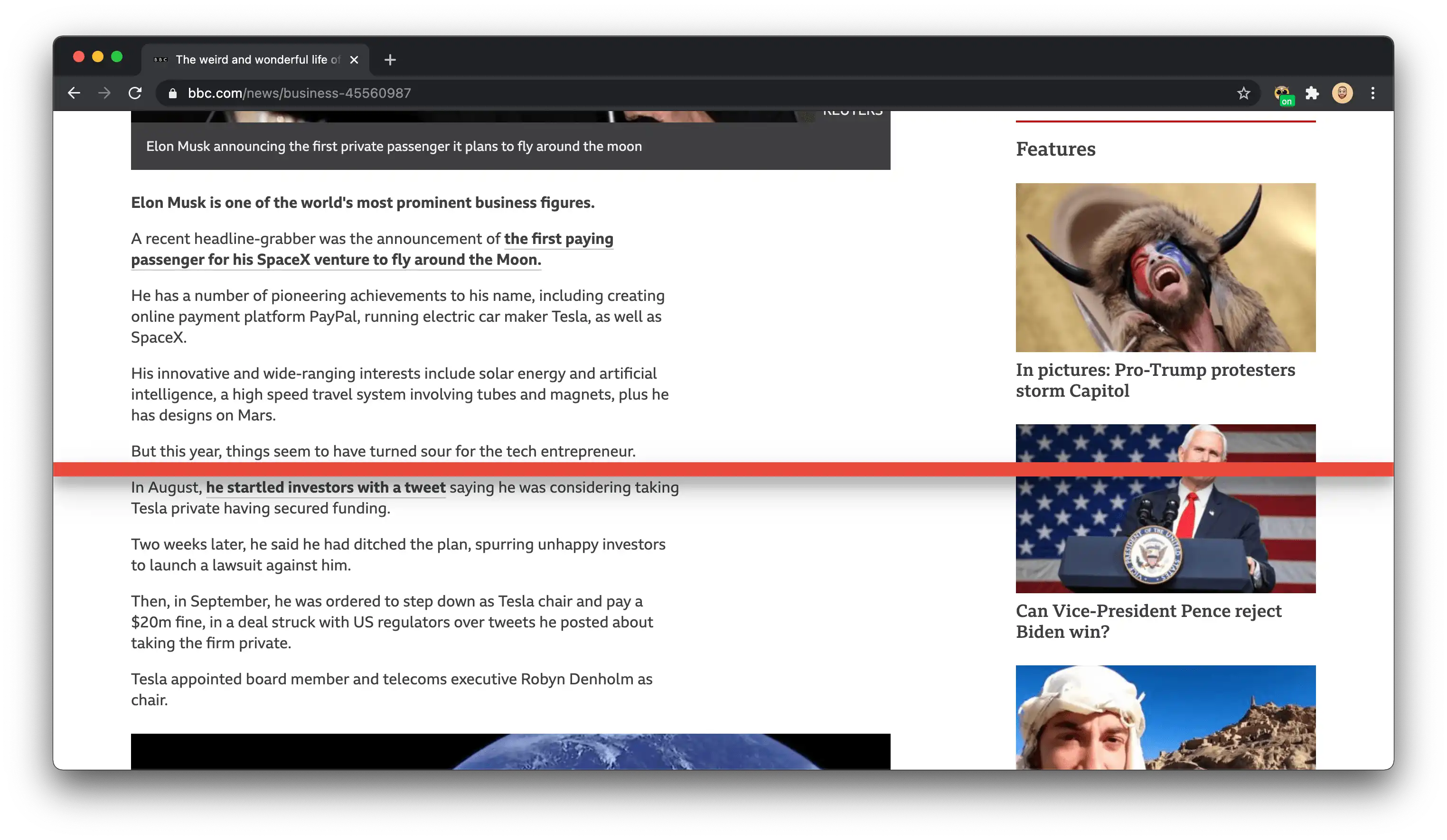This screenshot has width=1447, height=840.
Task: Click the desert headscarf man thumbnail
Action: tap(1165, 717)
